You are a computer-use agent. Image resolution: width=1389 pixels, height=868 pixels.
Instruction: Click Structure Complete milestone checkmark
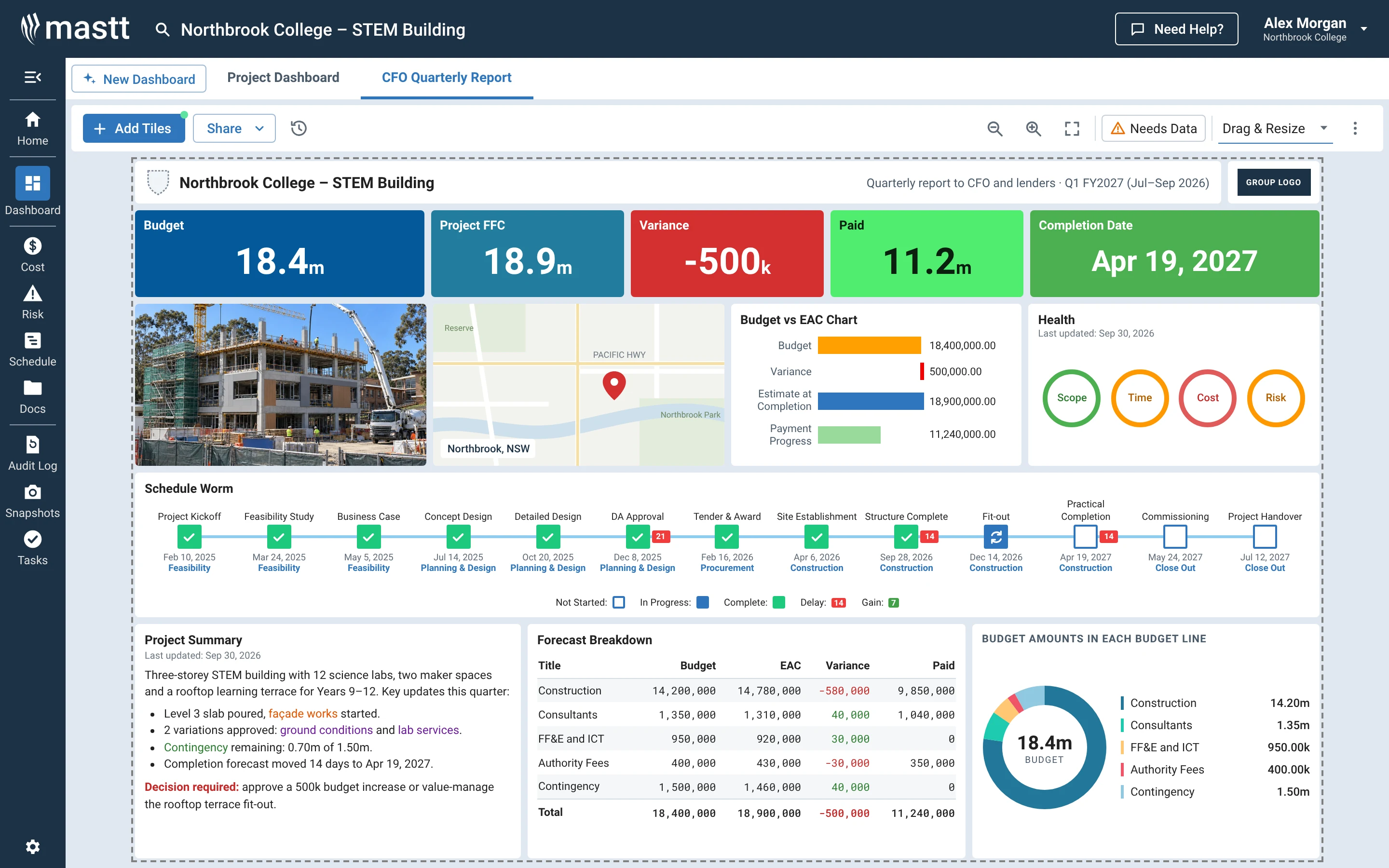tap(906, 537)
